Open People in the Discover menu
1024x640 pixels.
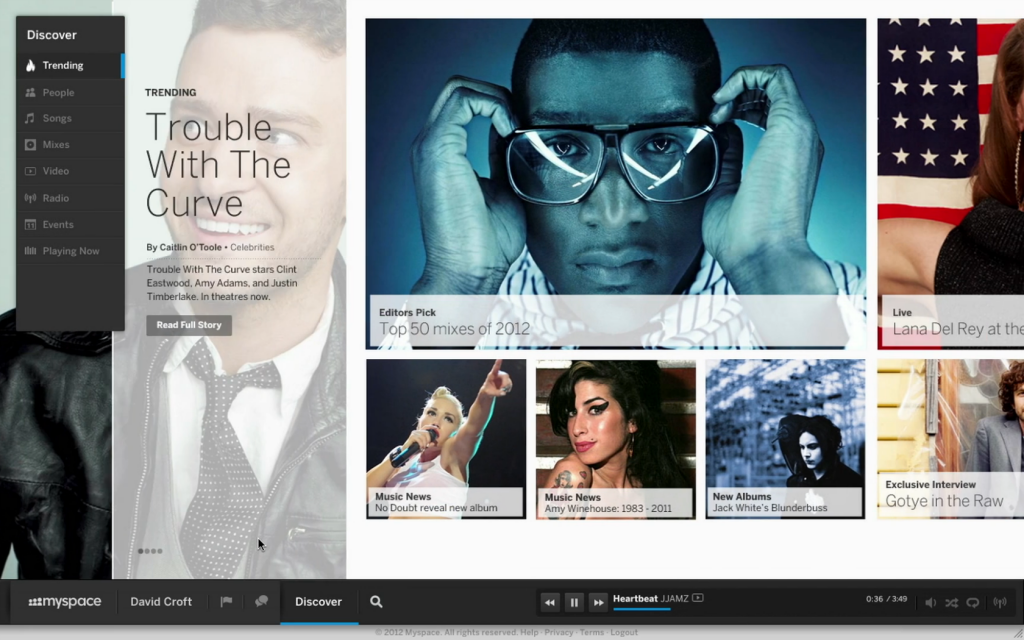(70, 93)
